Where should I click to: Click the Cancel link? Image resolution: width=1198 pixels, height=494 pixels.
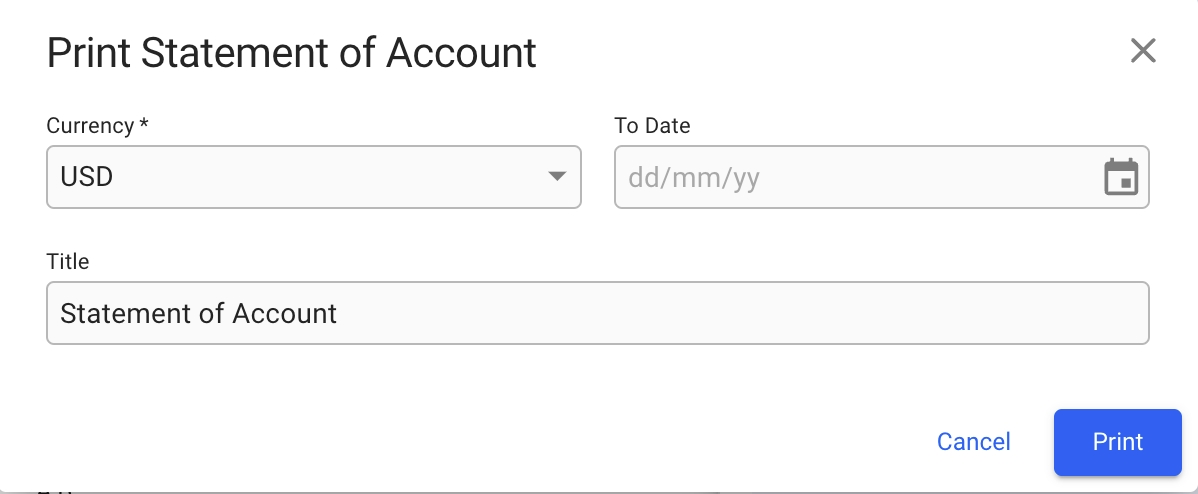pos(973,441)
